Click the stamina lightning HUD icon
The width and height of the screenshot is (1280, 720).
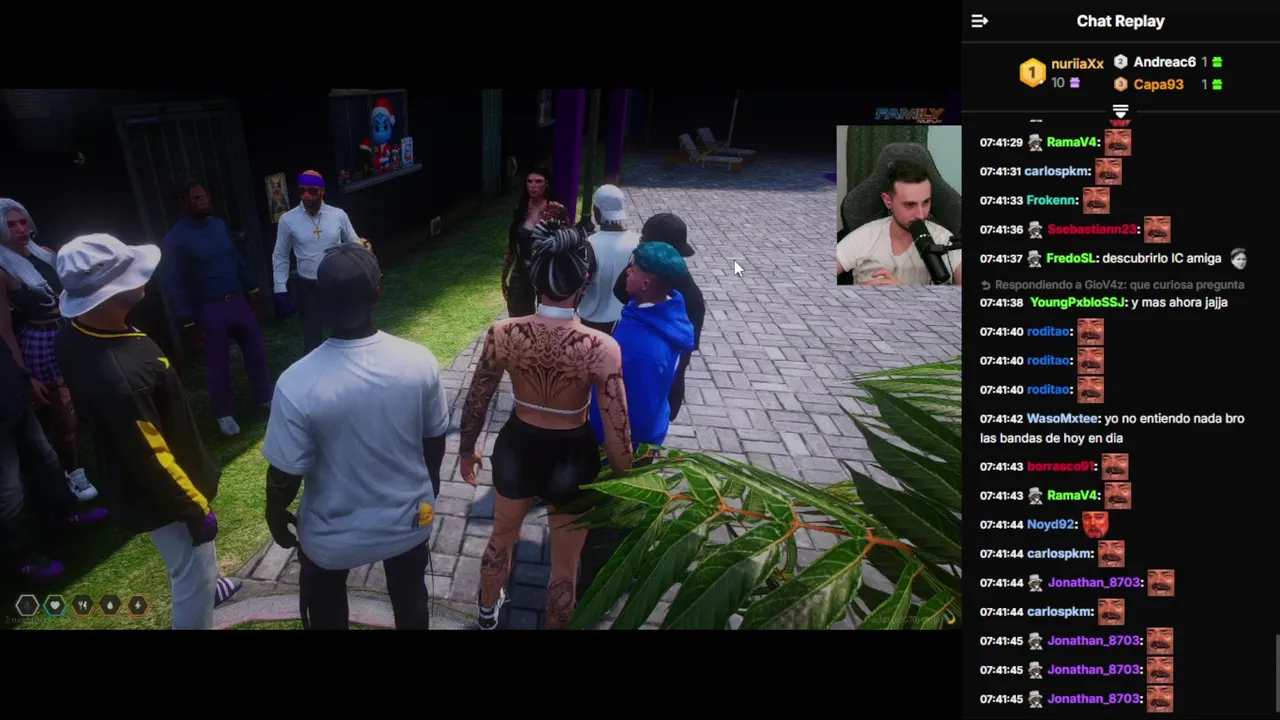137,605
